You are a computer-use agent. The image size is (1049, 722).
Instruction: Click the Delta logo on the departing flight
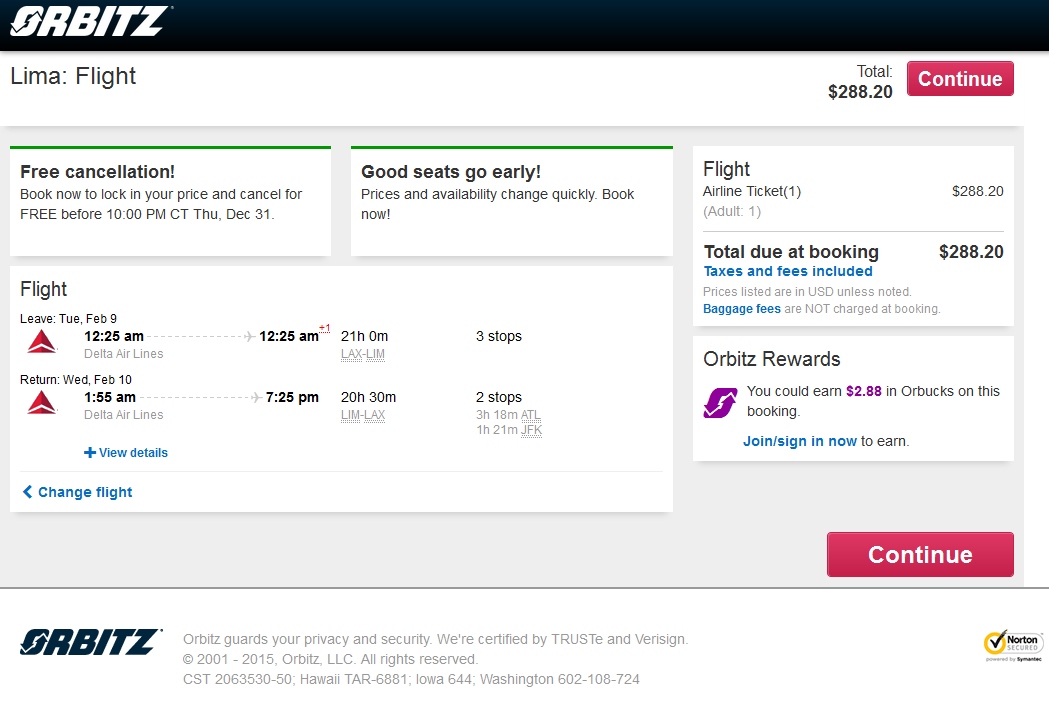41,342
